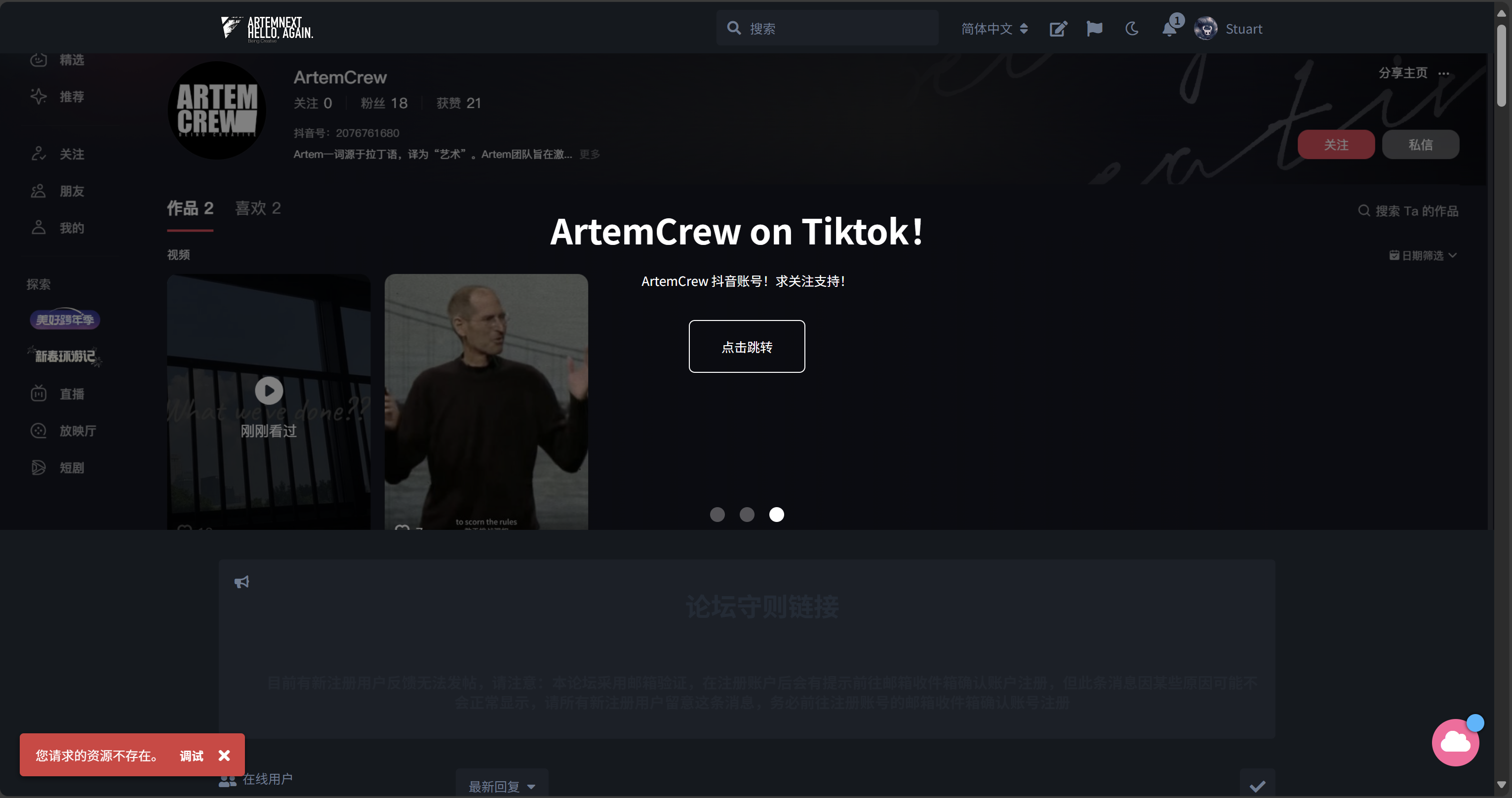The height and width of the screenshot is (798, 1512).
Task: Select the first carousel dot
Action: click(717, 515)
